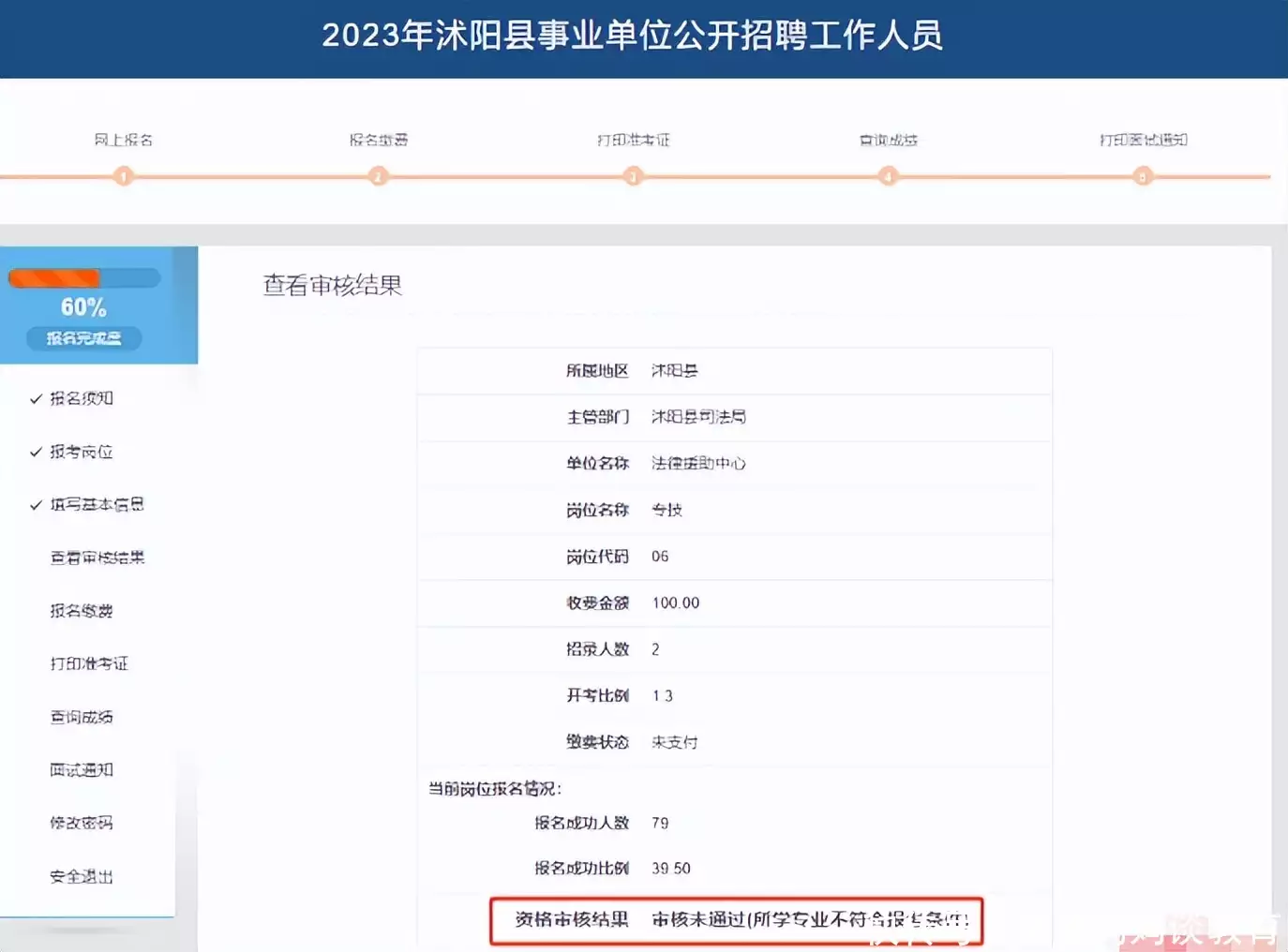Click the 岗位代码 field label
Screen dimensions: 1288x952
pos(597,557)
